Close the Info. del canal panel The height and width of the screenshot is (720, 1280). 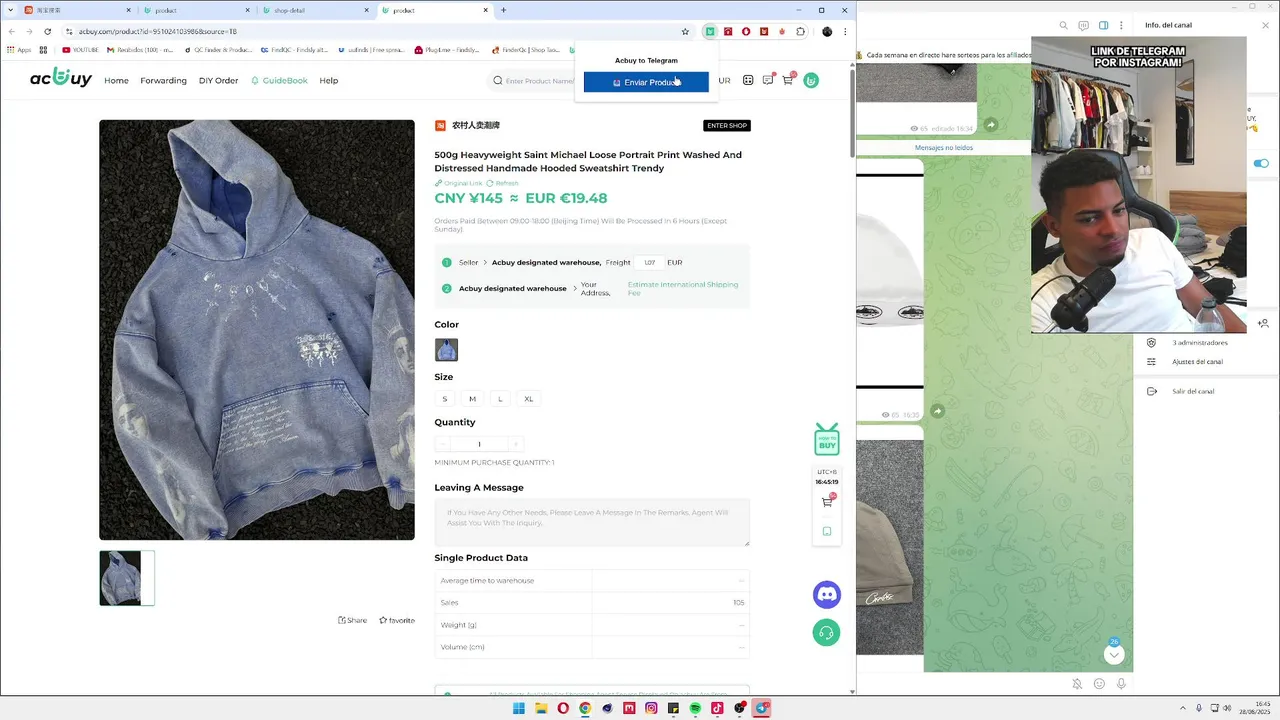click(x=1263, y=25)
